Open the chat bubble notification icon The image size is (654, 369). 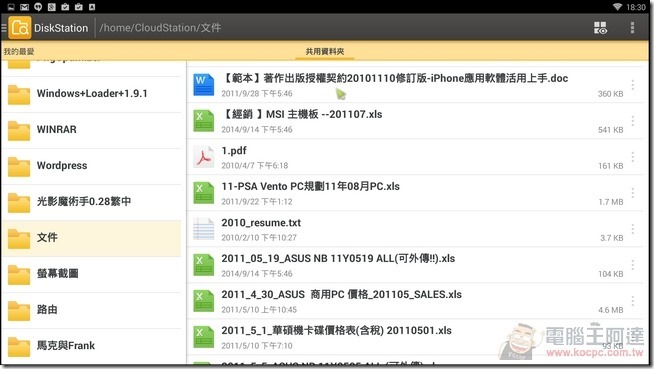click(38, 7)
